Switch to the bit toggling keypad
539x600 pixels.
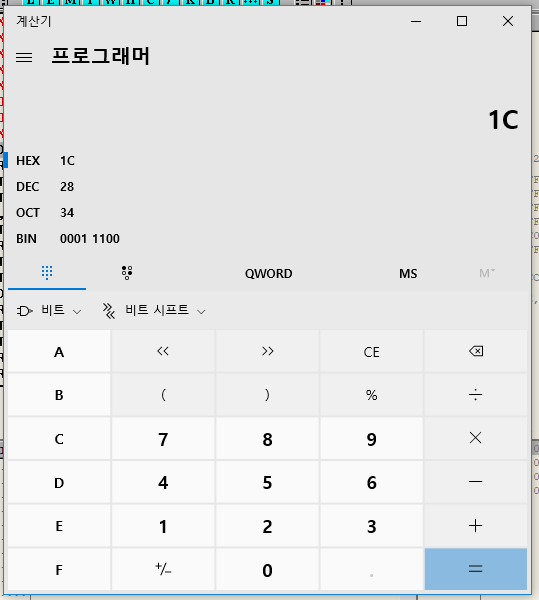[x=127, y=273]
